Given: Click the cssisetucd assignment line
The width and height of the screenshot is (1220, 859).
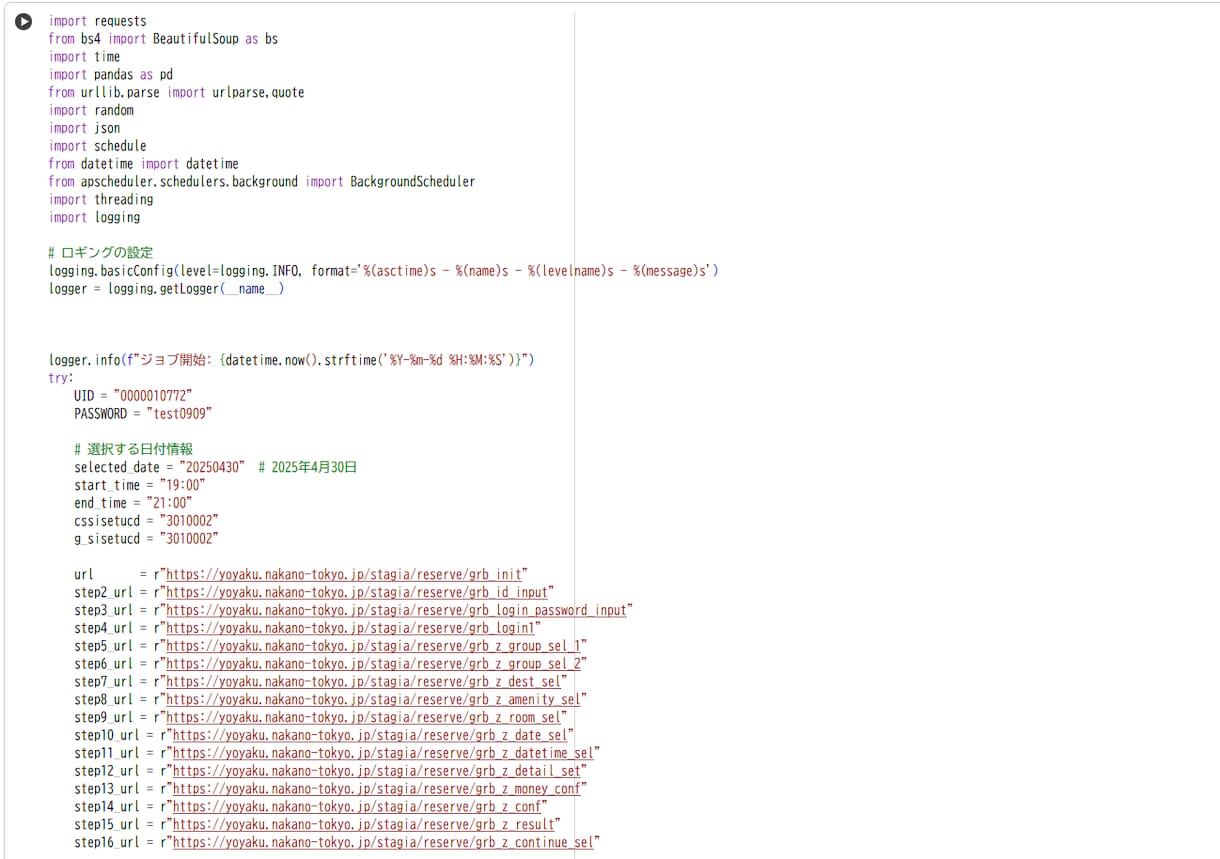Looking at the screenshot, I should 147,521.
